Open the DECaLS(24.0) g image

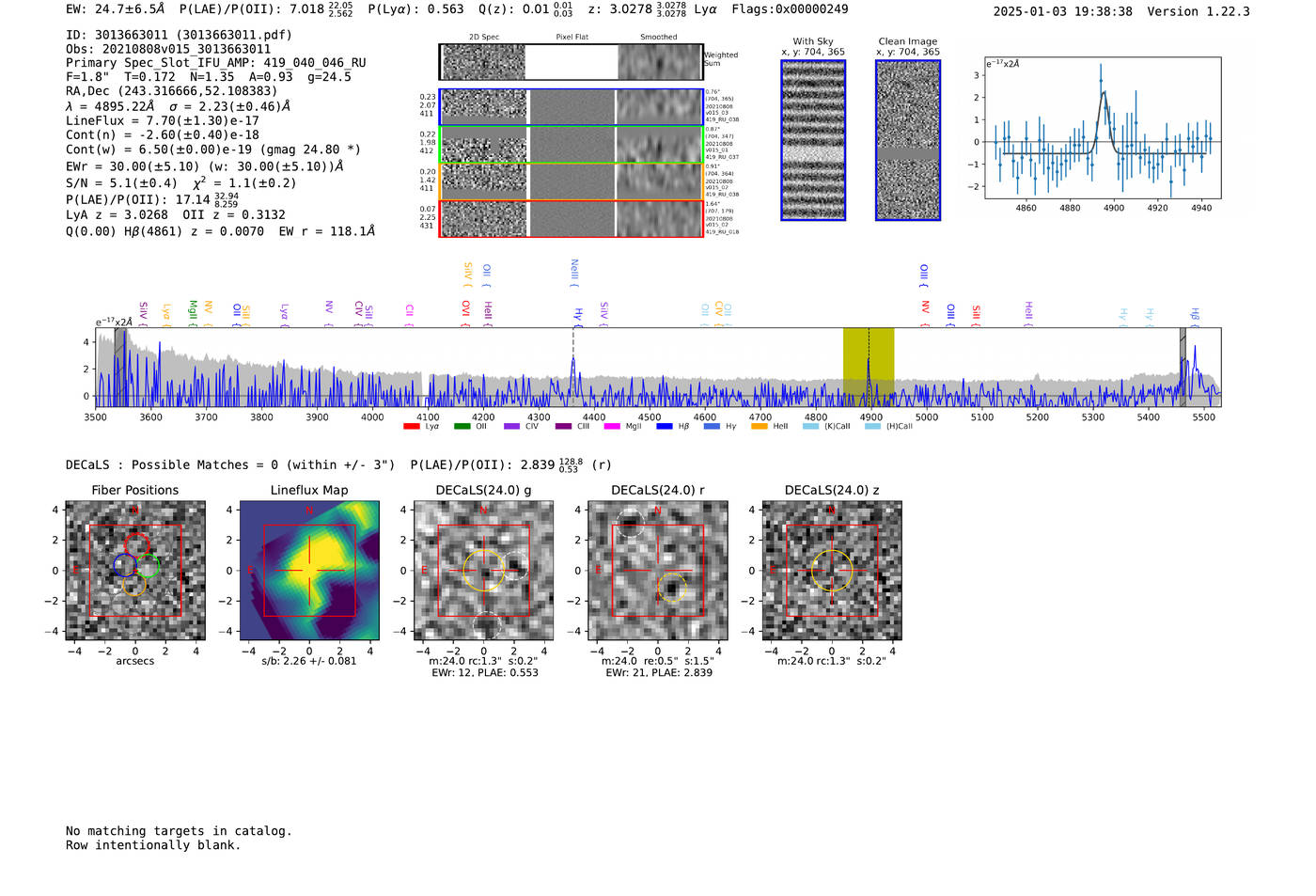[484, 571]
